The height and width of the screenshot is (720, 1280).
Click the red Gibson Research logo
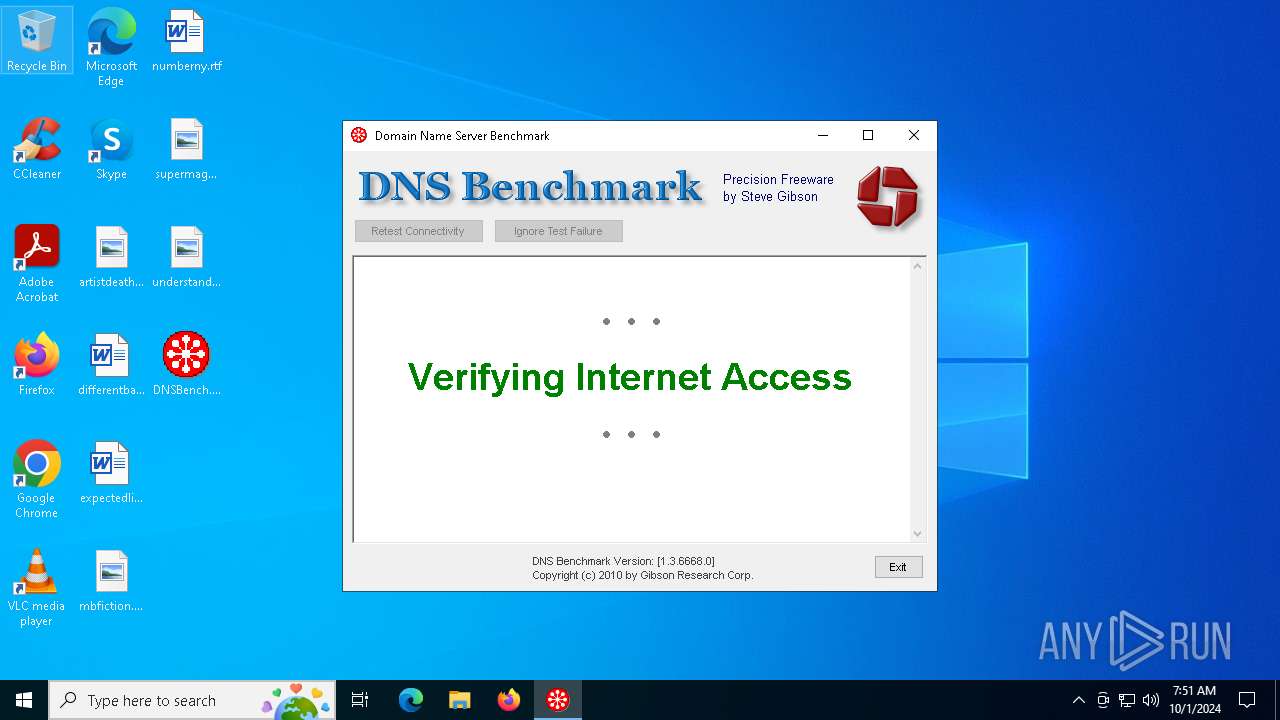coord(887,196)
